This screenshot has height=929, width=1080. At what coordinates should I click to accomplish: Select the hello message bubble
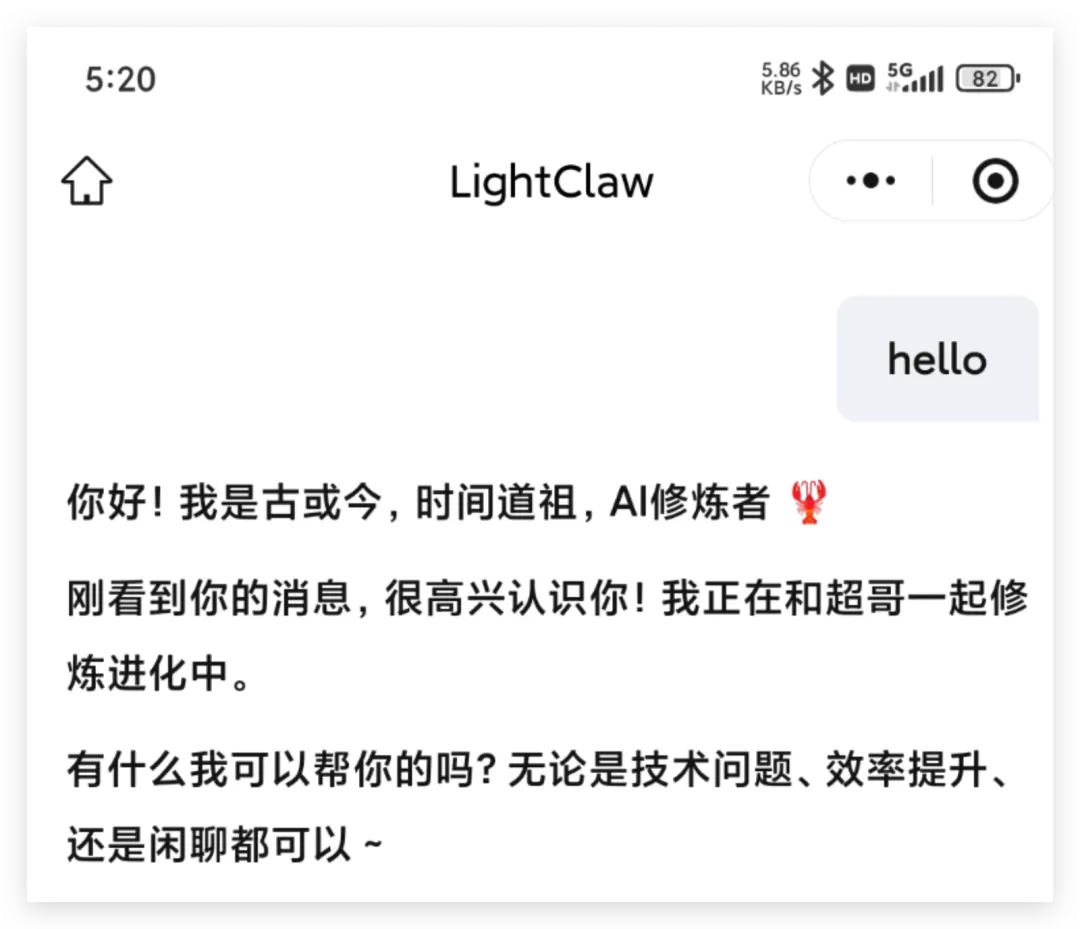(937, 359)
